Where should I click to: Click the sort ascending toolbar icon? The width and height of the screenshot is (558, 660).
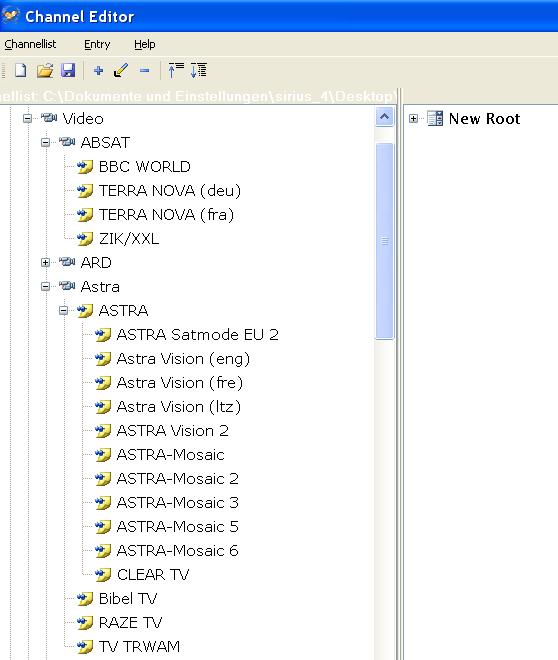point(176,70)
